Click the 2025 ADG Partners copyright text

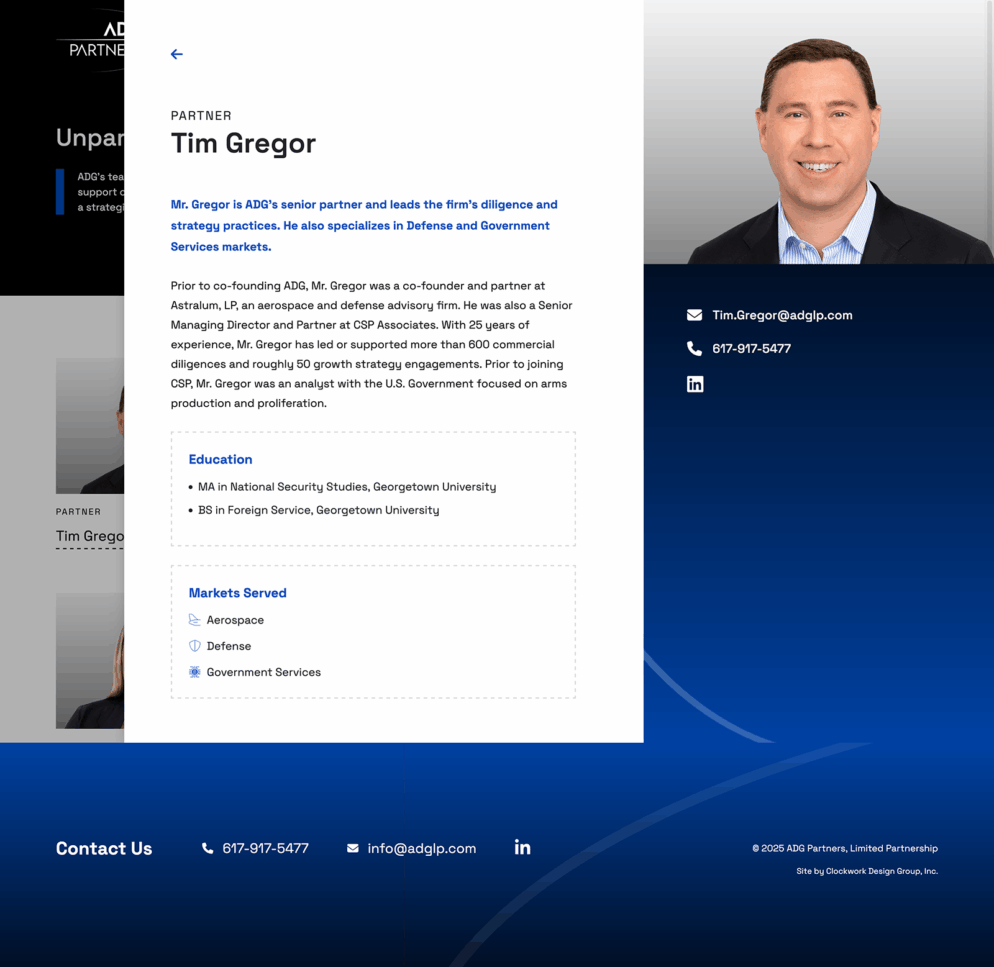pos(845,848)
